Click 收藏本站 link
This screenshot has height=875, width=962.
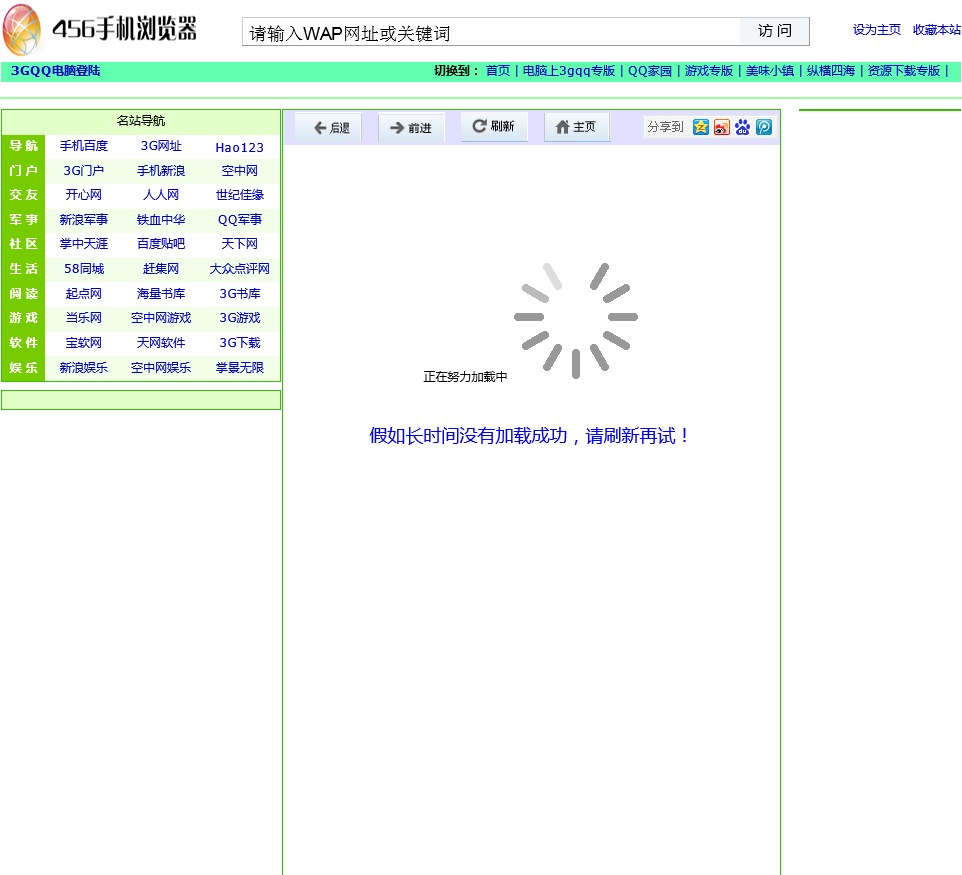[936, 29]
